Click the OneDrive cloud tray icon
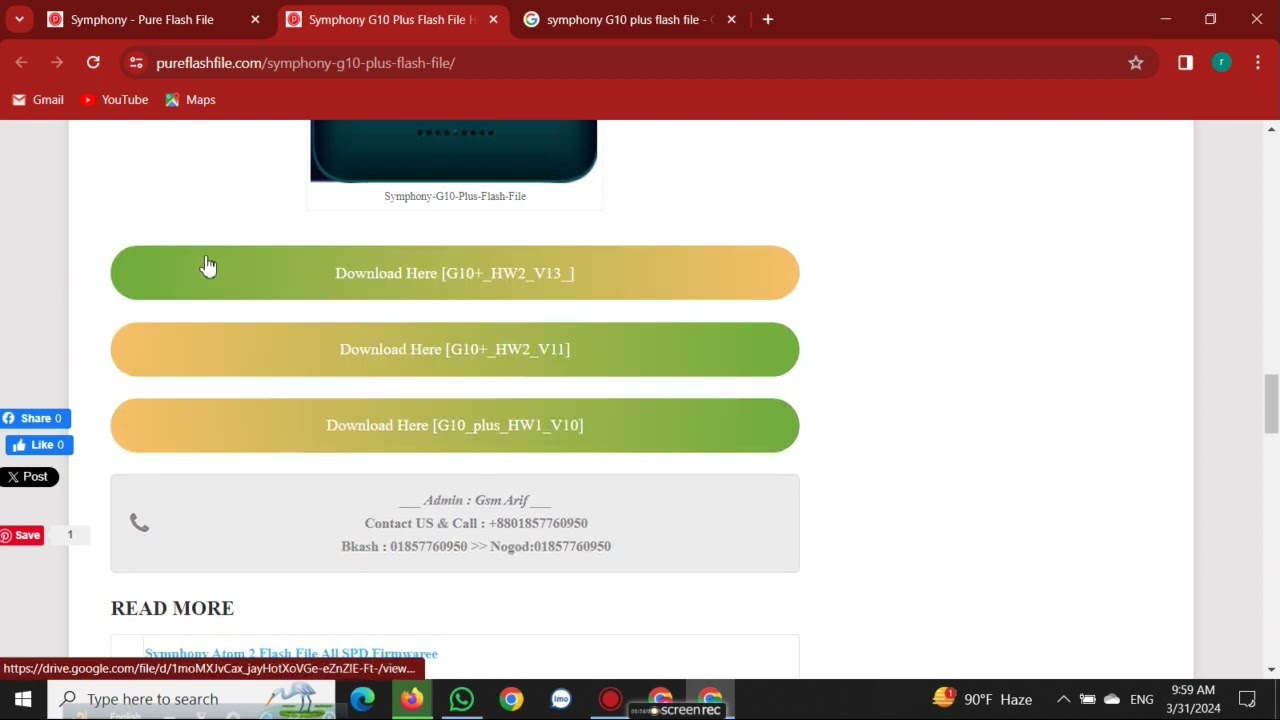1280x720 pixels. 1112,699
